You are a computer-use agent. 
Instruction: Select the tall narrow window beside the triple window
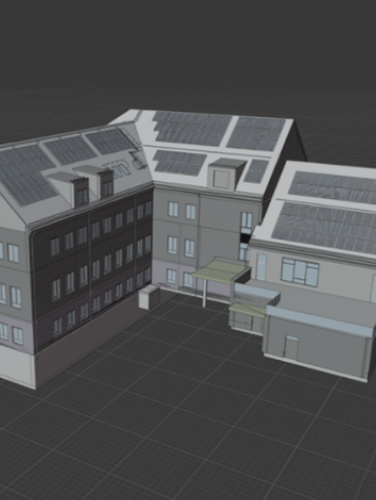[x=262, y=267]
